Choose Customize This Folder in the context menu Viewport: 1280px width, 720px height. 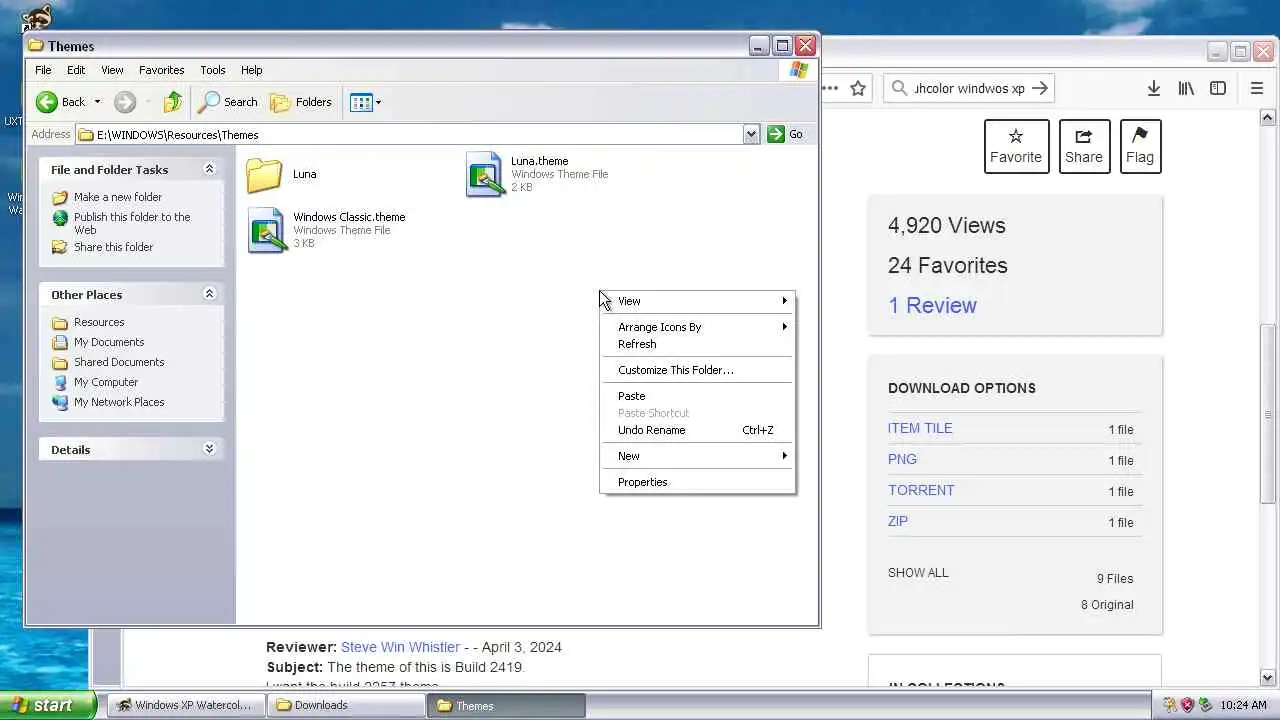click(697, 370)
